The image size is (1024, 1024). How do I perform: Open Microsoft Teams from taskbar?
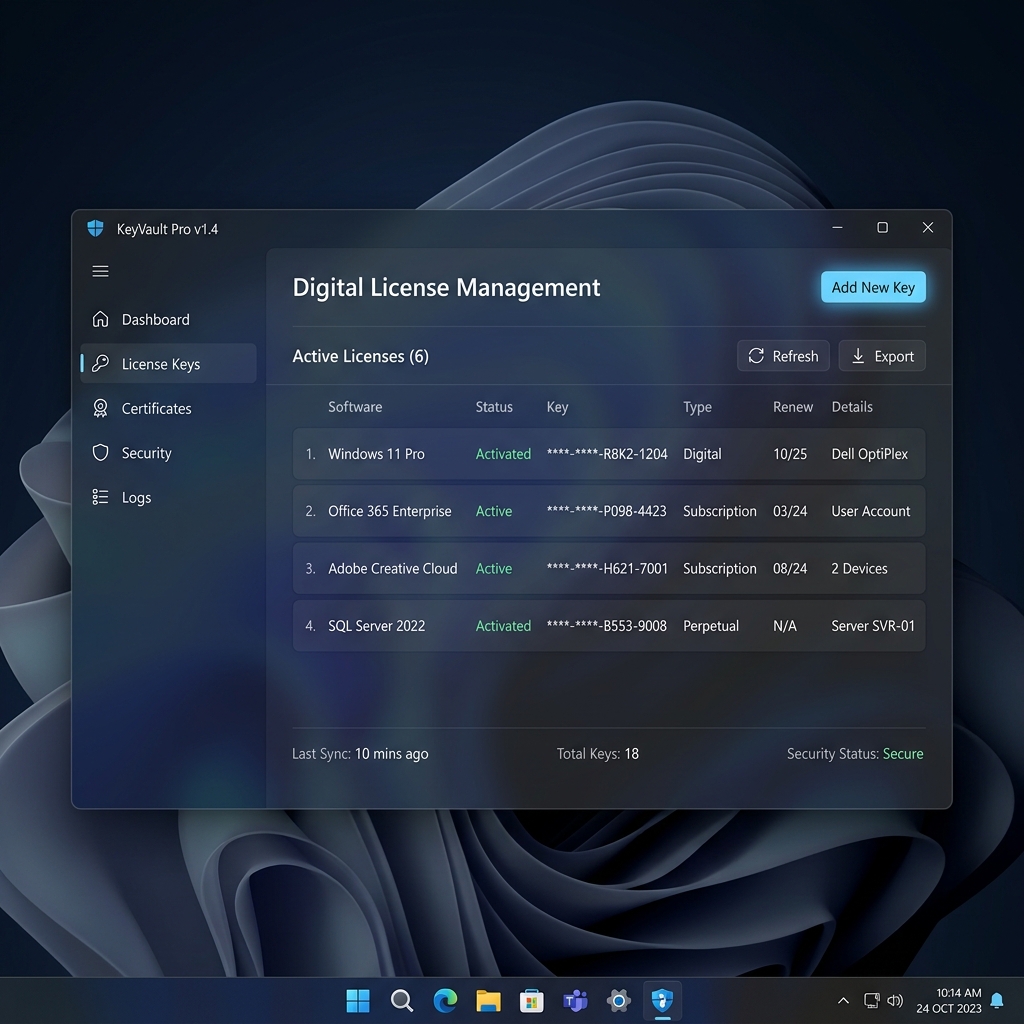pyautogui.click(x=575, y=1000)
